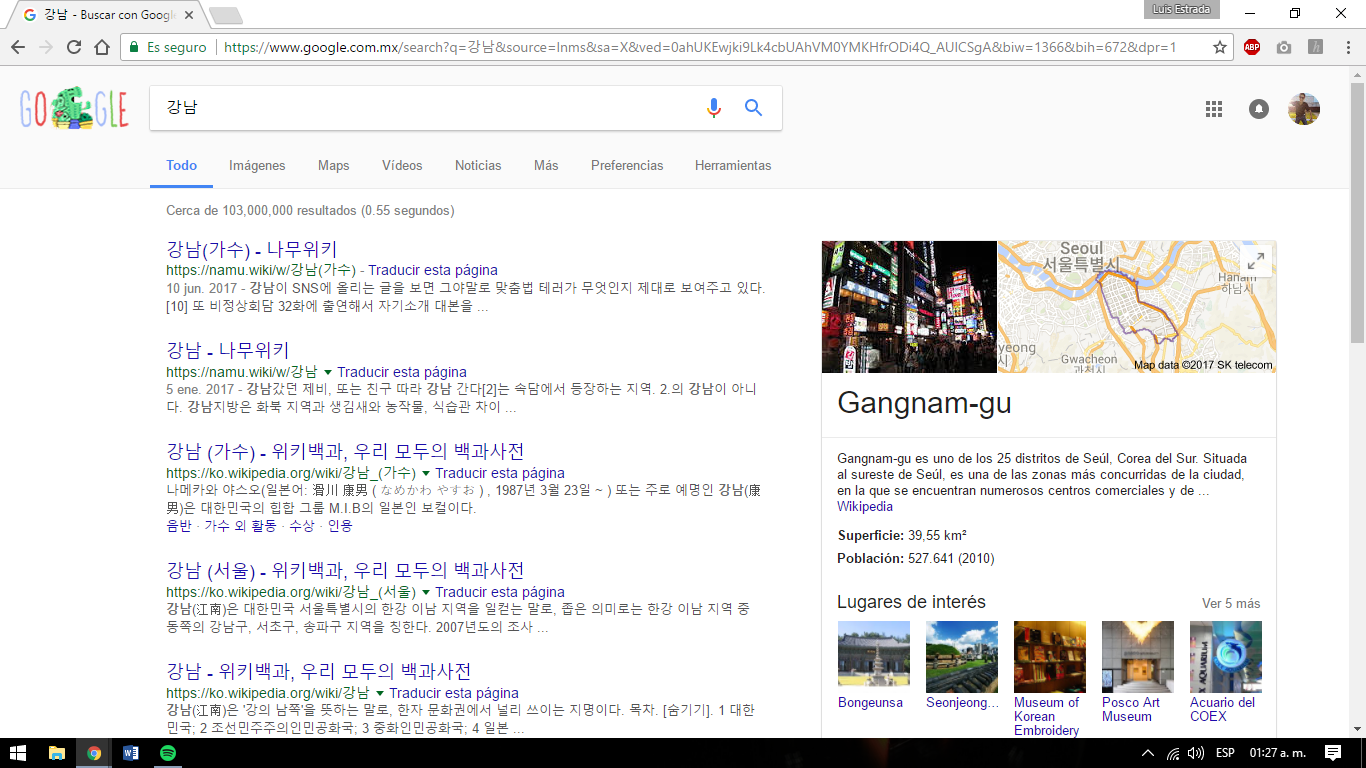
Task: Open the 강남 (가수) - 위키백과 result
Action: [x=345, y=451]
